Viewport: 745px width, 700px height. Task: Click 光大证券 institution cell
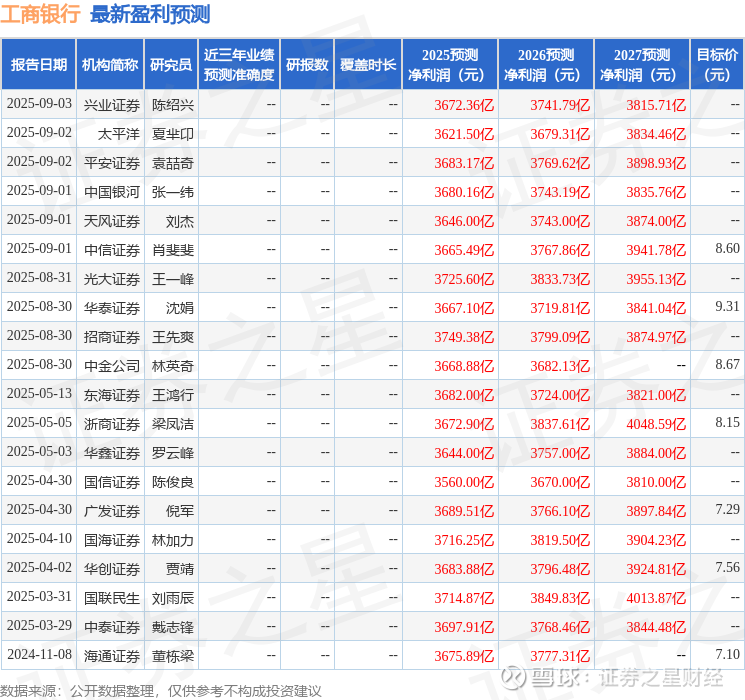click(x=112, y=279)
